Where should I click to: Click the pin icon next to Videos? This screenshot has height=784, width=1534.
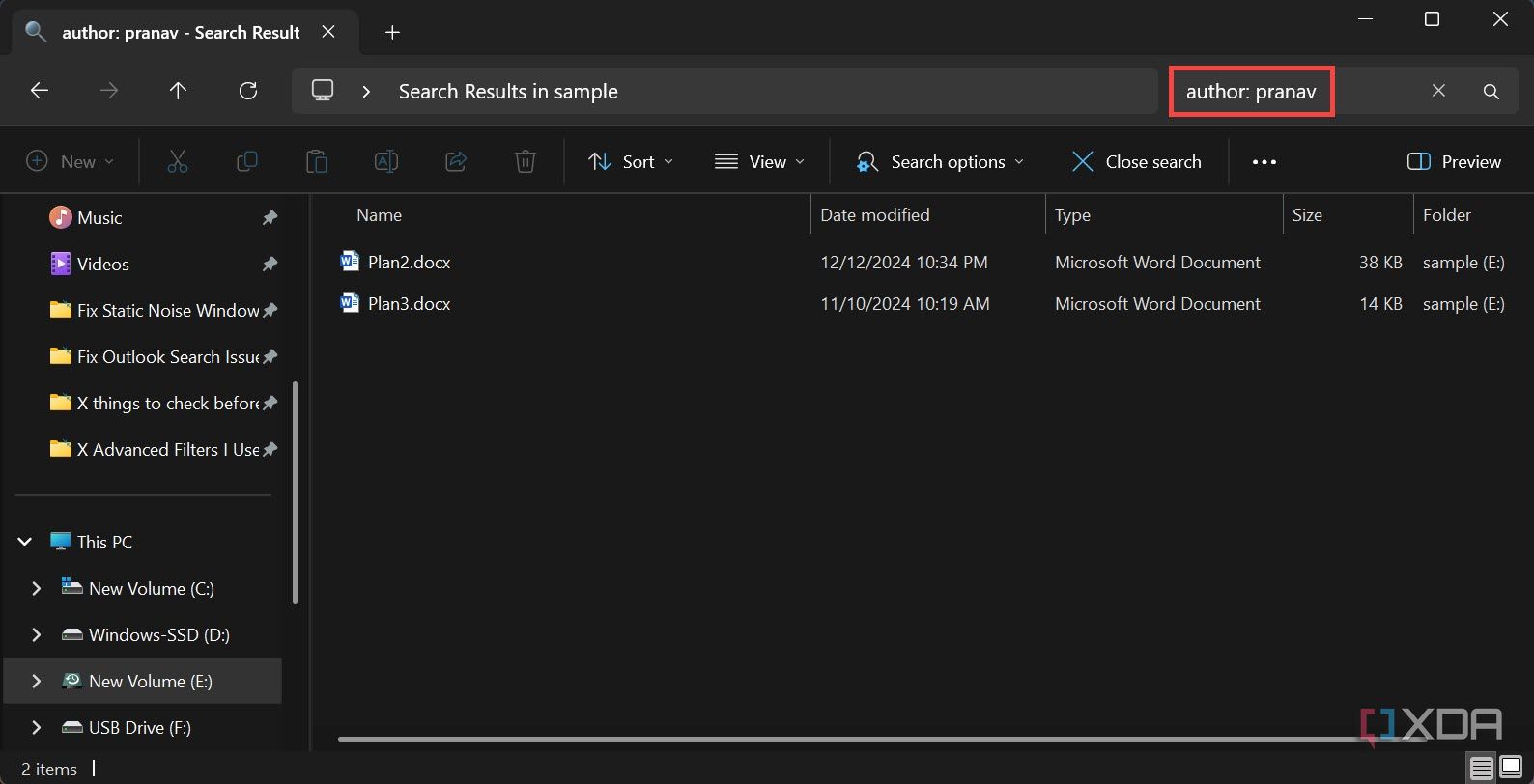pyautogui.click(x=270, y=265)
